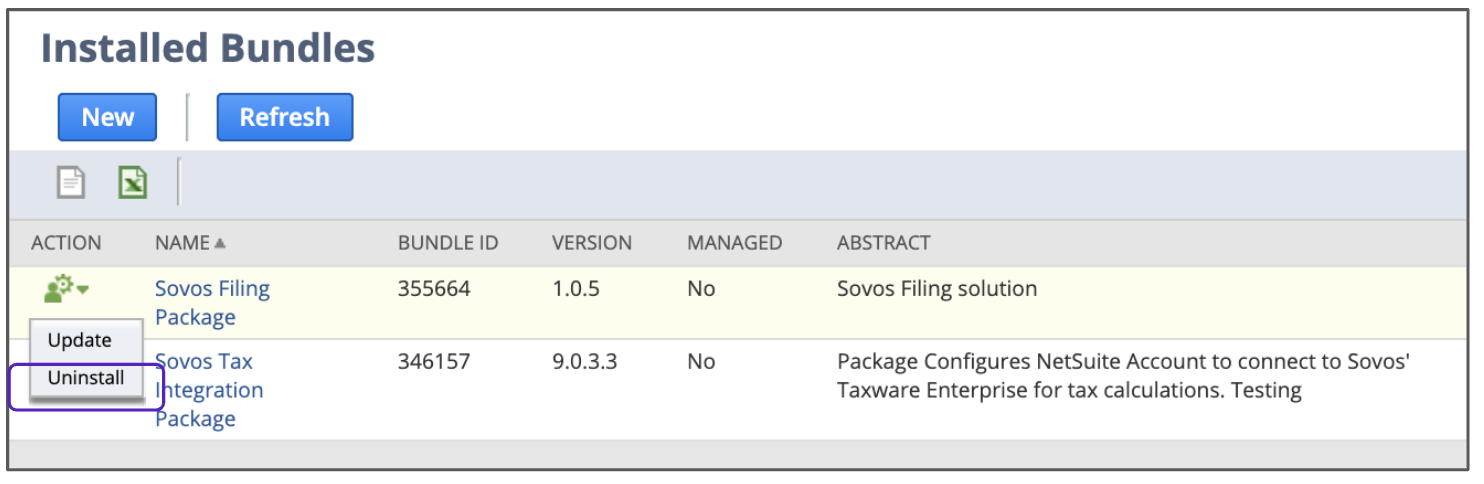This screenshot has width=1484, height=484.
Task: Click the Sovos Filing solution abstract text
Action: coord(937,289)
